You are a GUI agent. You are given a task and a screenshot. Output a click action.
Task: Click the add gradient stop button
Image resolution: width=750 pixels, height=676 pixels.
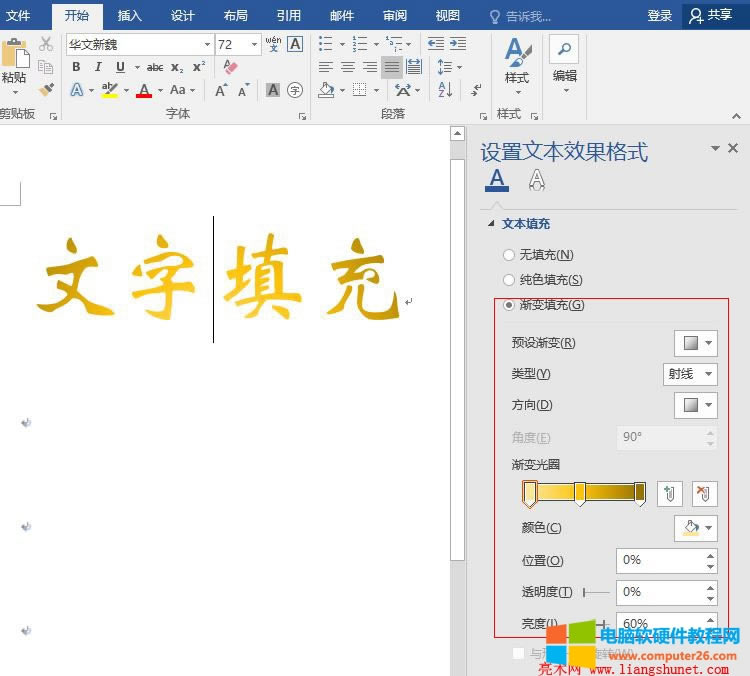(670, 493)
